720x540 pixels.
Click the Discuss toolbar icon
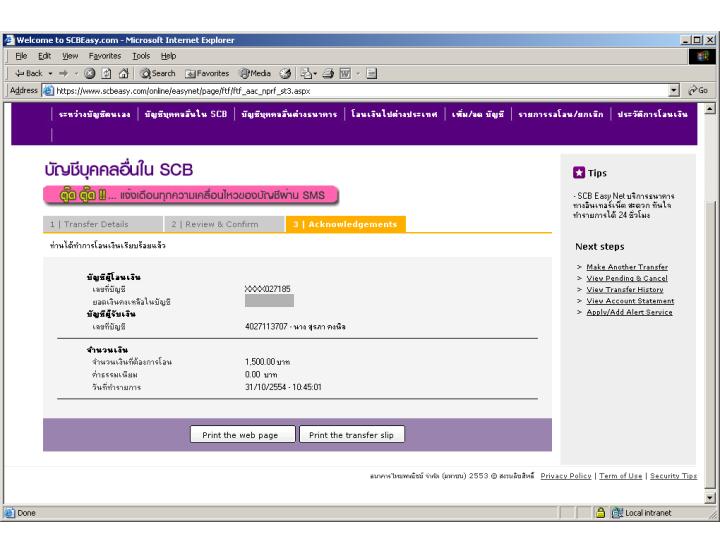pos(372,73)
